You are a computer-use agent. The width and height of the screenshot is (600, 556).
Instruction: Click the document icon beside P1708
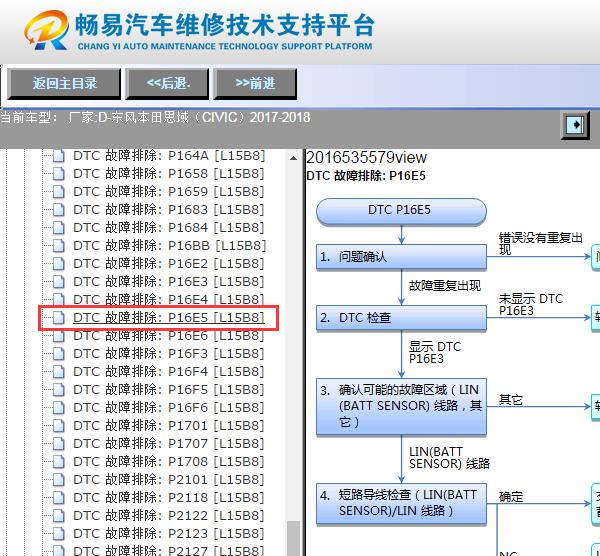(x=59, y=461)
